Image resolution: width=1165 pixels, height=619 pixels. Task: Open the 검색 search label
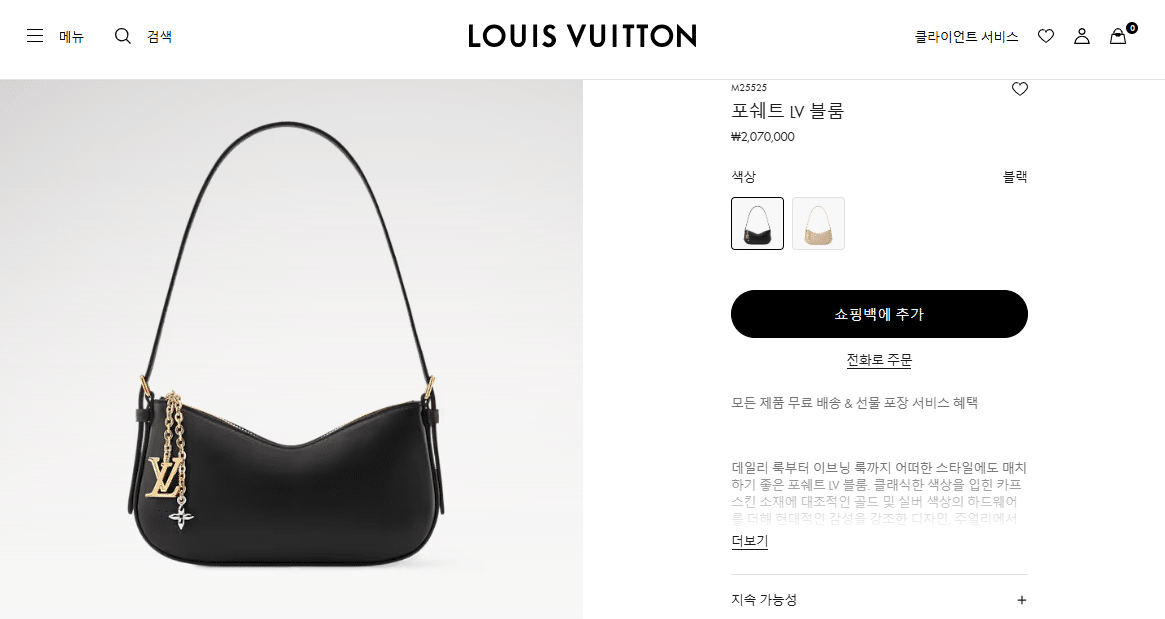[159, 36]
